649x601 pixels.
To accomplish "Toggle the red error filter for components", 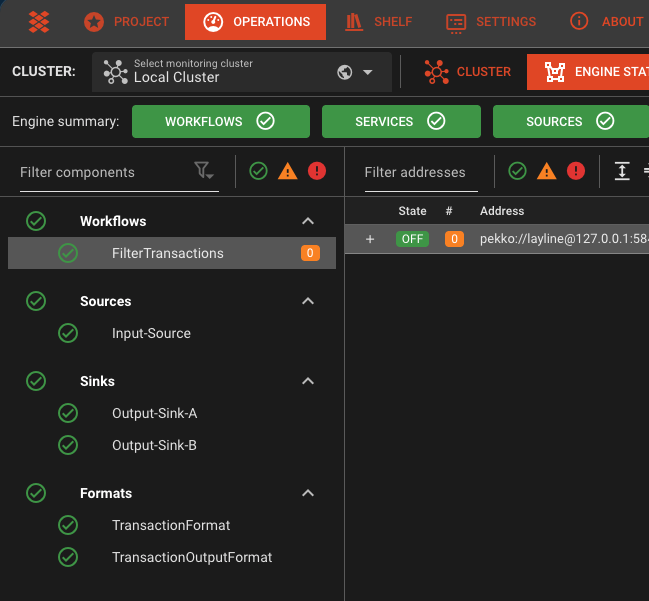I will click(317, 172).
